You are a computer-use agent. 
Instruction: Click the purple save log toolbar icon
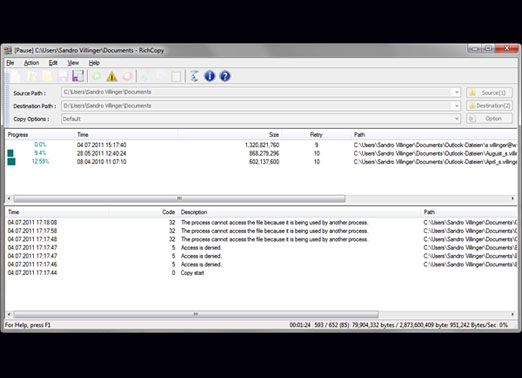tap(78, 76)
